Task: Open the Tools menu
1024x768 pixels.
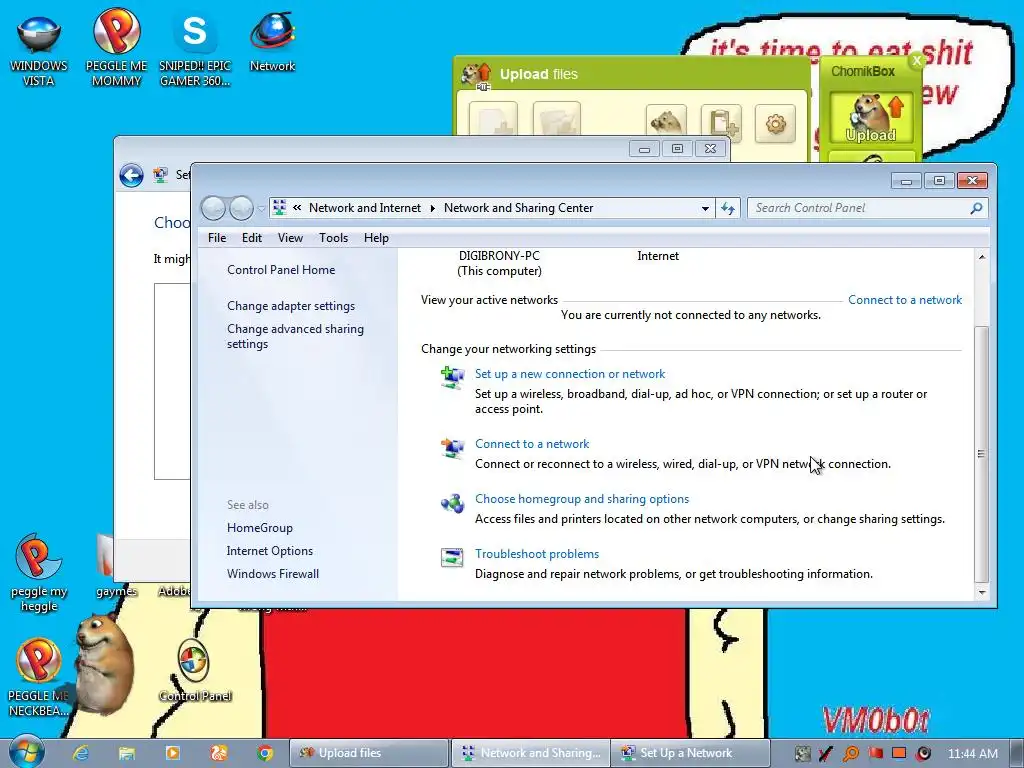Action: [x=333, y=238]
